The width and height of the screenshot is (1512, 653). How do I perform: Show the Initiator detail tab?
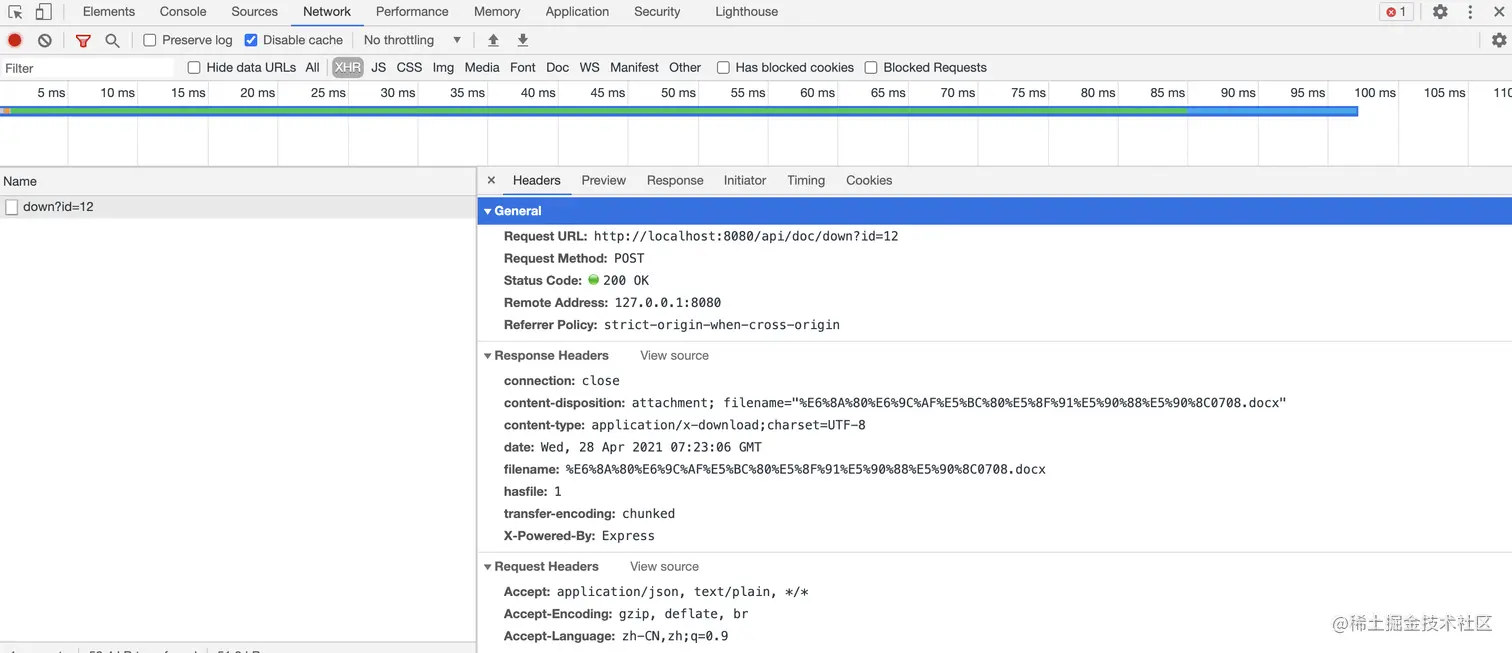point(745,180)
